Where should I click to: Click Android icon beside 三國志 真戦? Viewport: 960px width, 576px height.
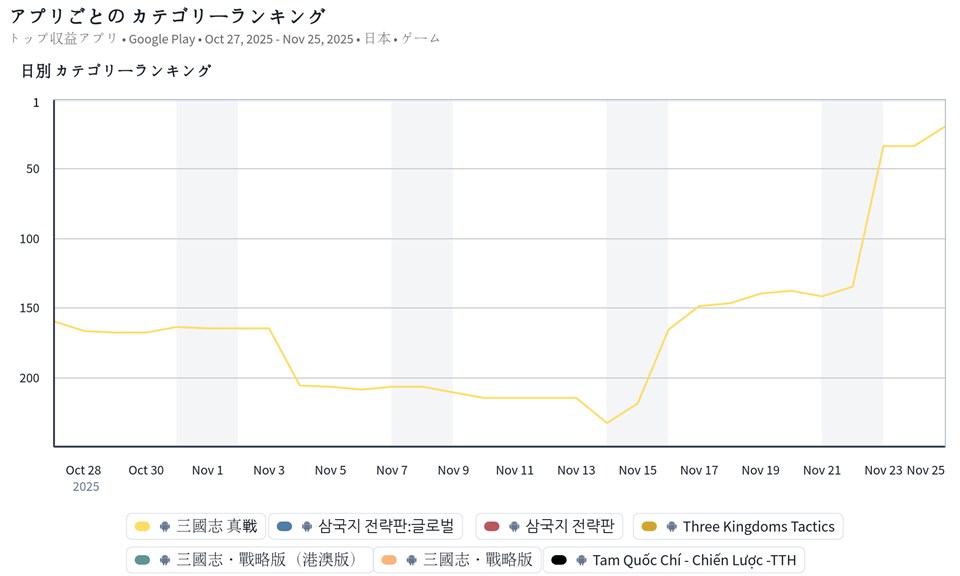[x=165, y=527]
